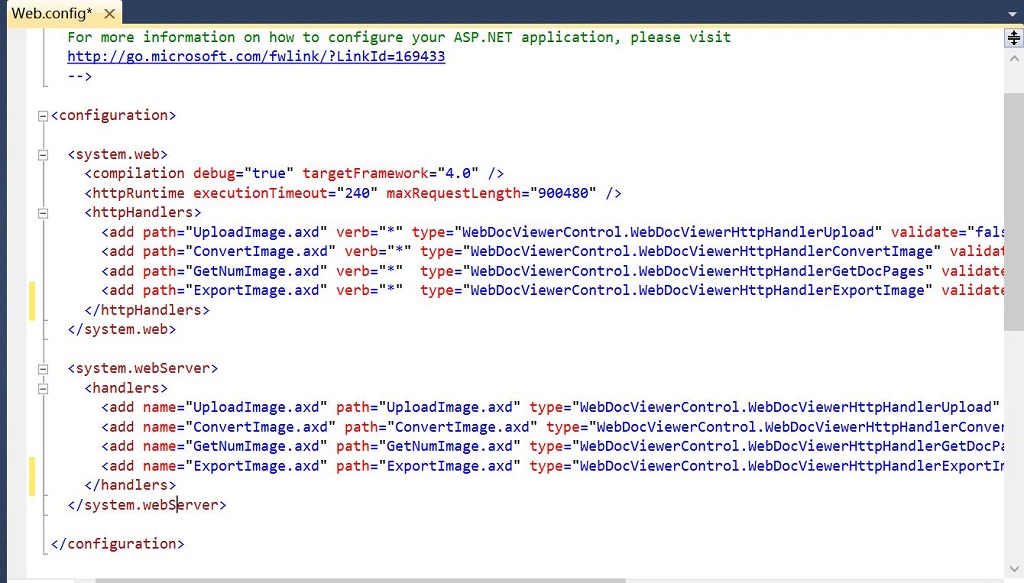Viewport: 1024px width, 583px height.
Task: Collapse the system.webServer section
Action: pyautogui.click(x=43, y=369)
